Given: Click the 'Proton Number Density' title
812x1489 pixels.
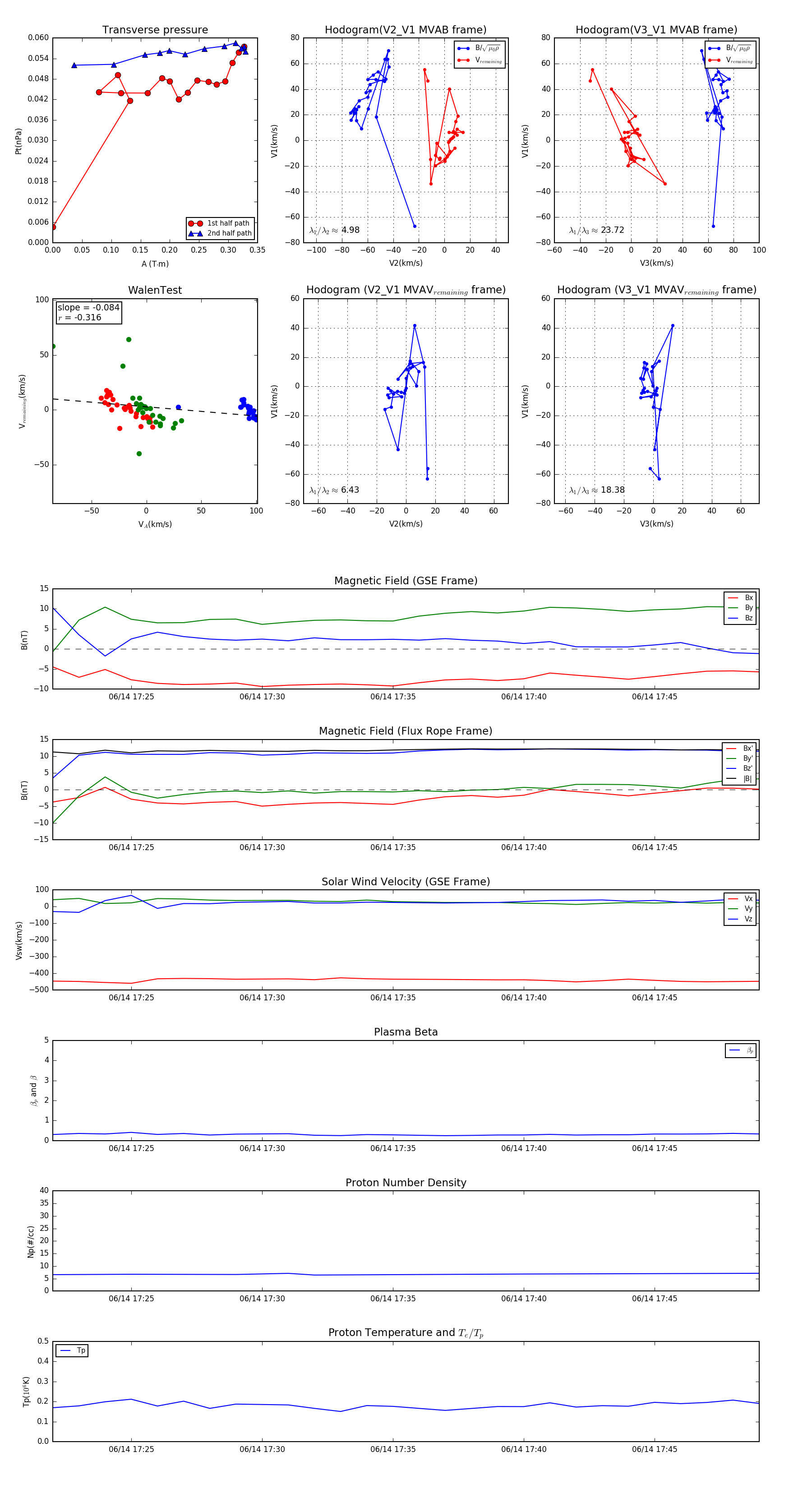Looking at the screenshot, I should [x=406, y=1183].
